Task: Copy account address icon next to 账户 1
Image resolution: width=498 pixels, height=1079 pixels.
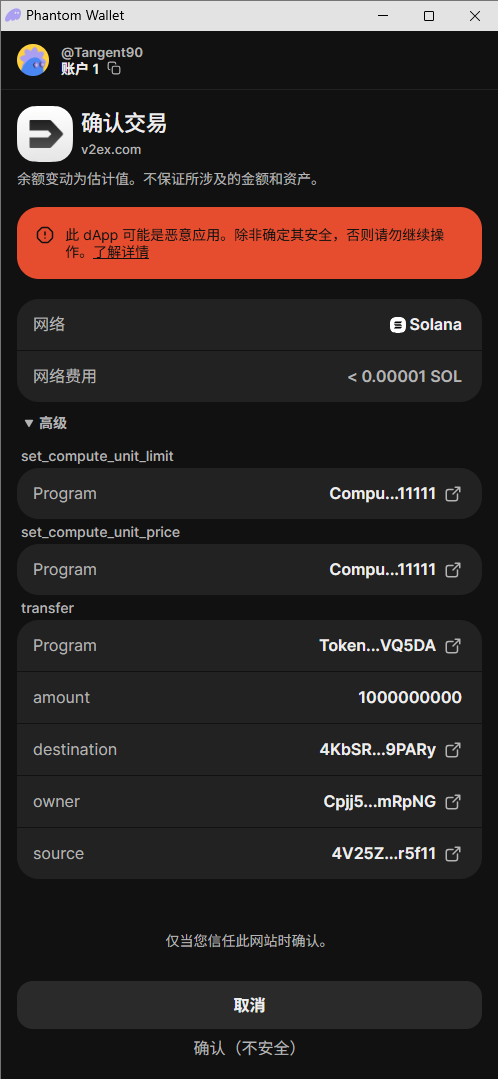Action: click(x=114, y=68)
